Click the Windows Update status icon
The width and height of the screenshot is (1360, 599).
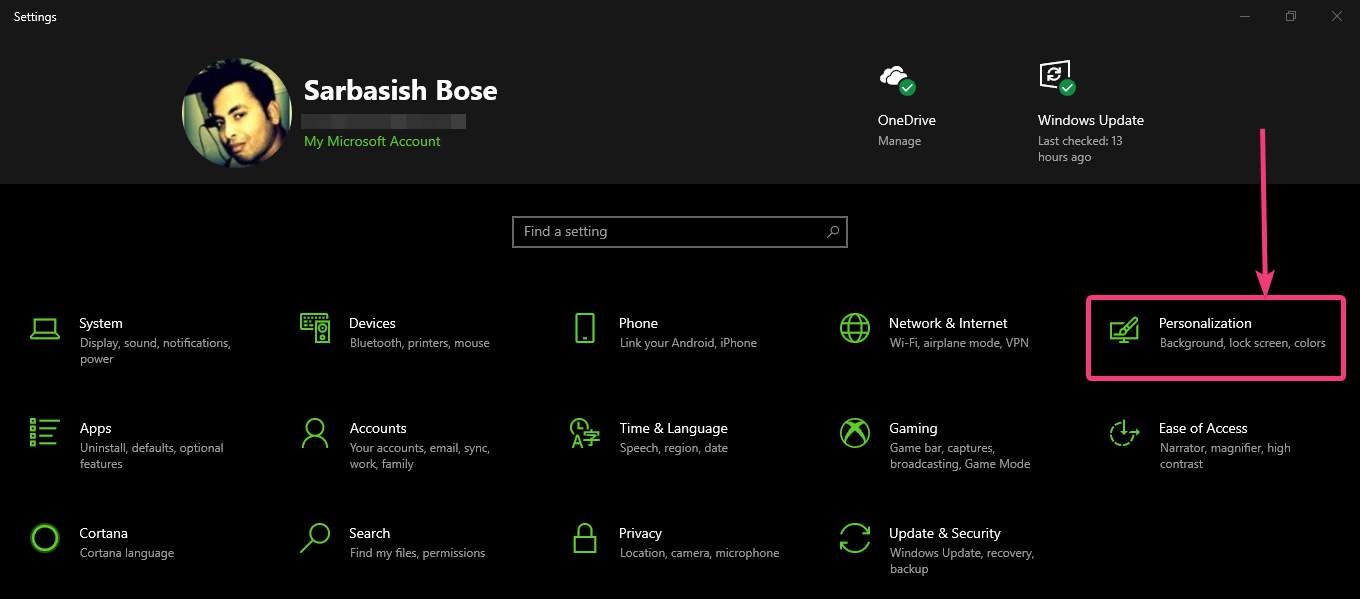point(1057,77)
